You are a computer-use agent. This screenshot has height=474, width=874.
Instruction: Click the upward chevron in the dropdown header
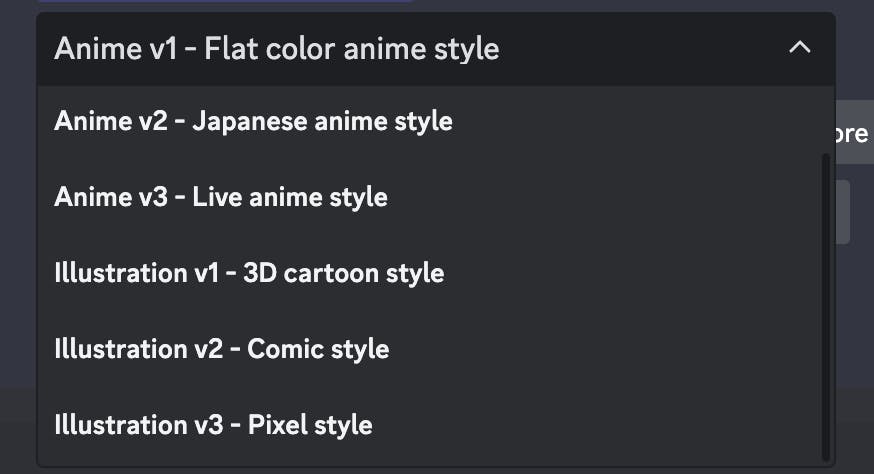(x=799, y=47)
